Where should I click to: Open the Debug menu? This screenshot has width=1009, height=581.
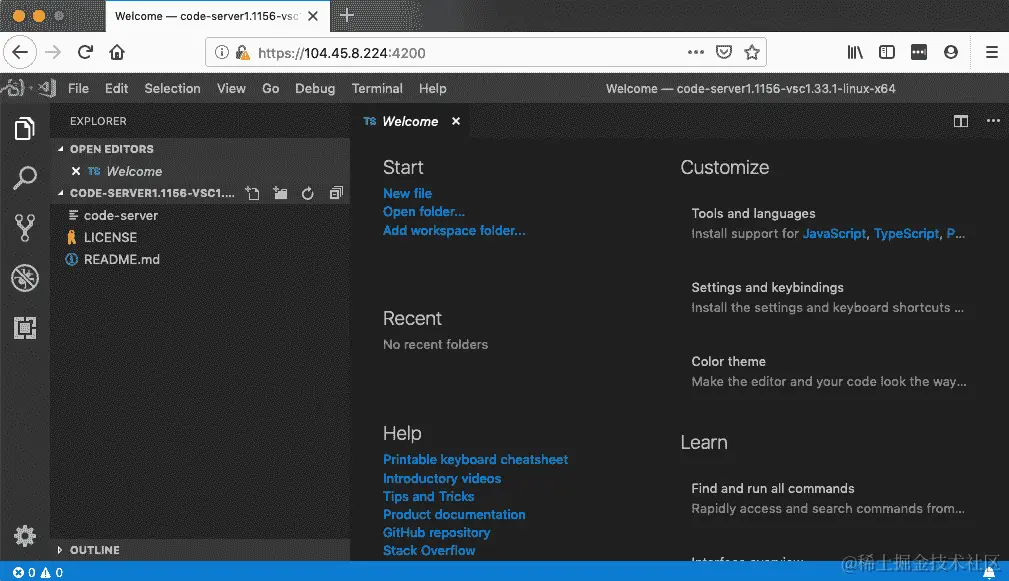[315, 88]
